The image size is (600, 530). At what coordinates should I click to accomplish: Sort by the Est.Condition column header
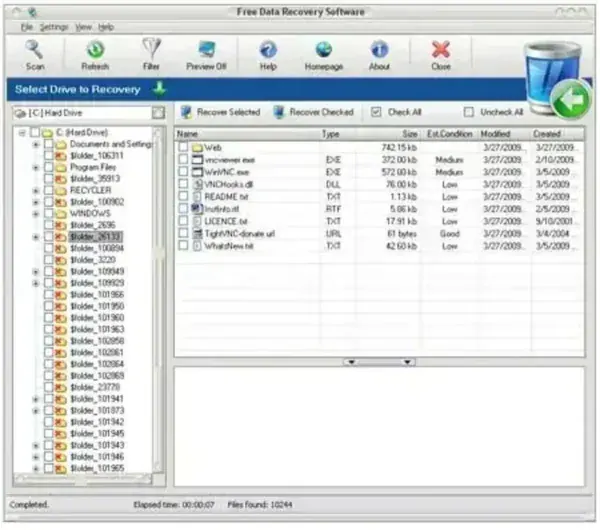pos(450,134)
